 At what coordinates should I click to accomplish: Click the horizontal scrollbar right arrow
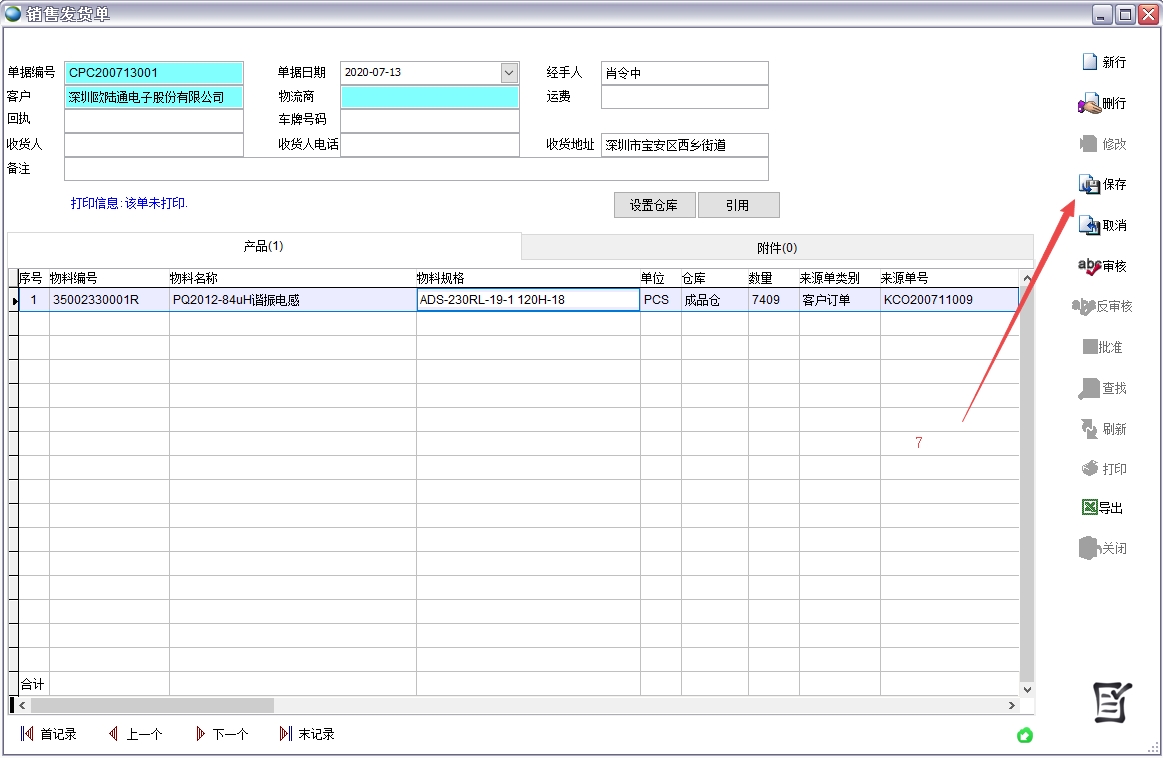point(1014,704)
